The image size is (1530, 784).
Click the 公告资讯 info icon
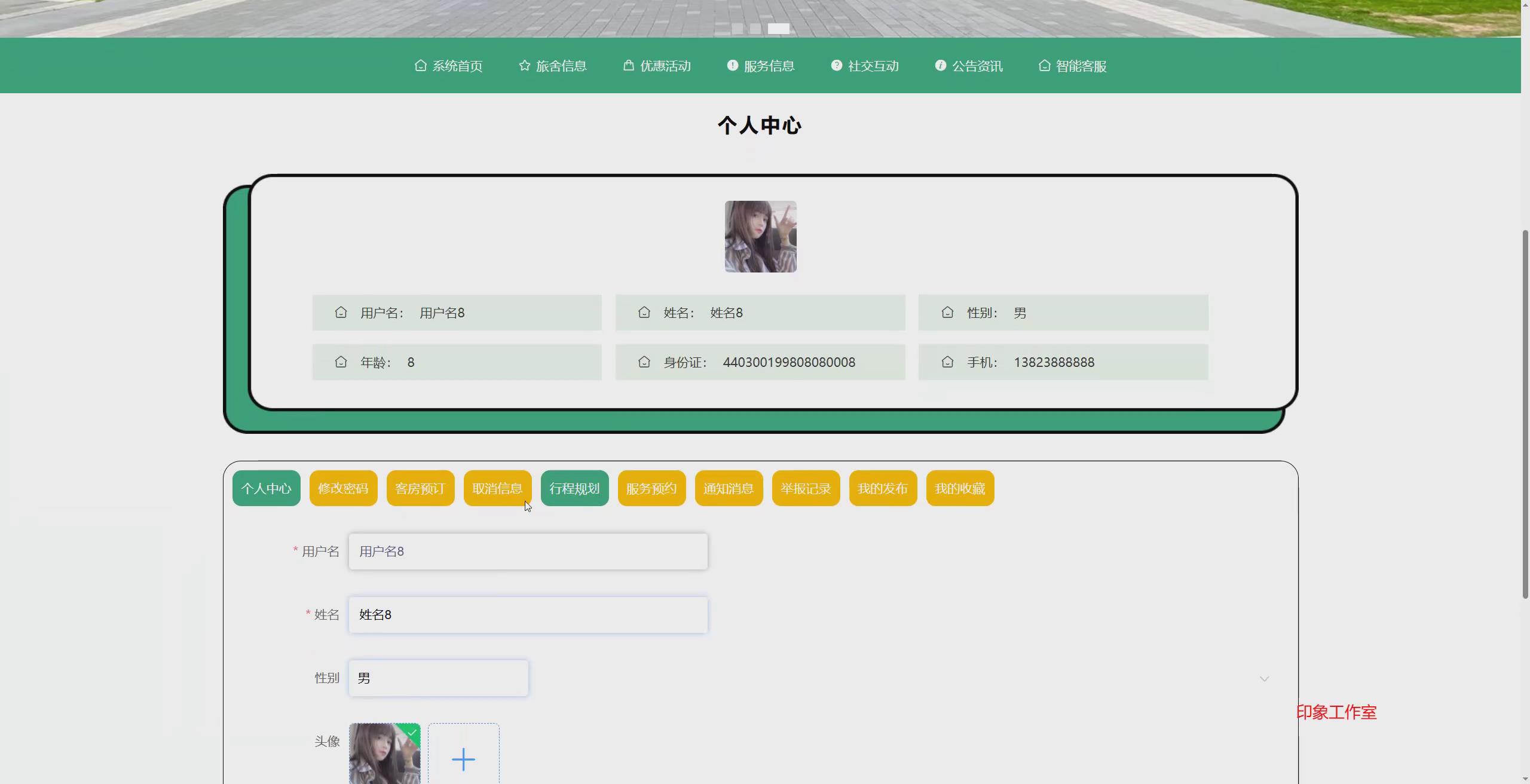pos(940,66)
